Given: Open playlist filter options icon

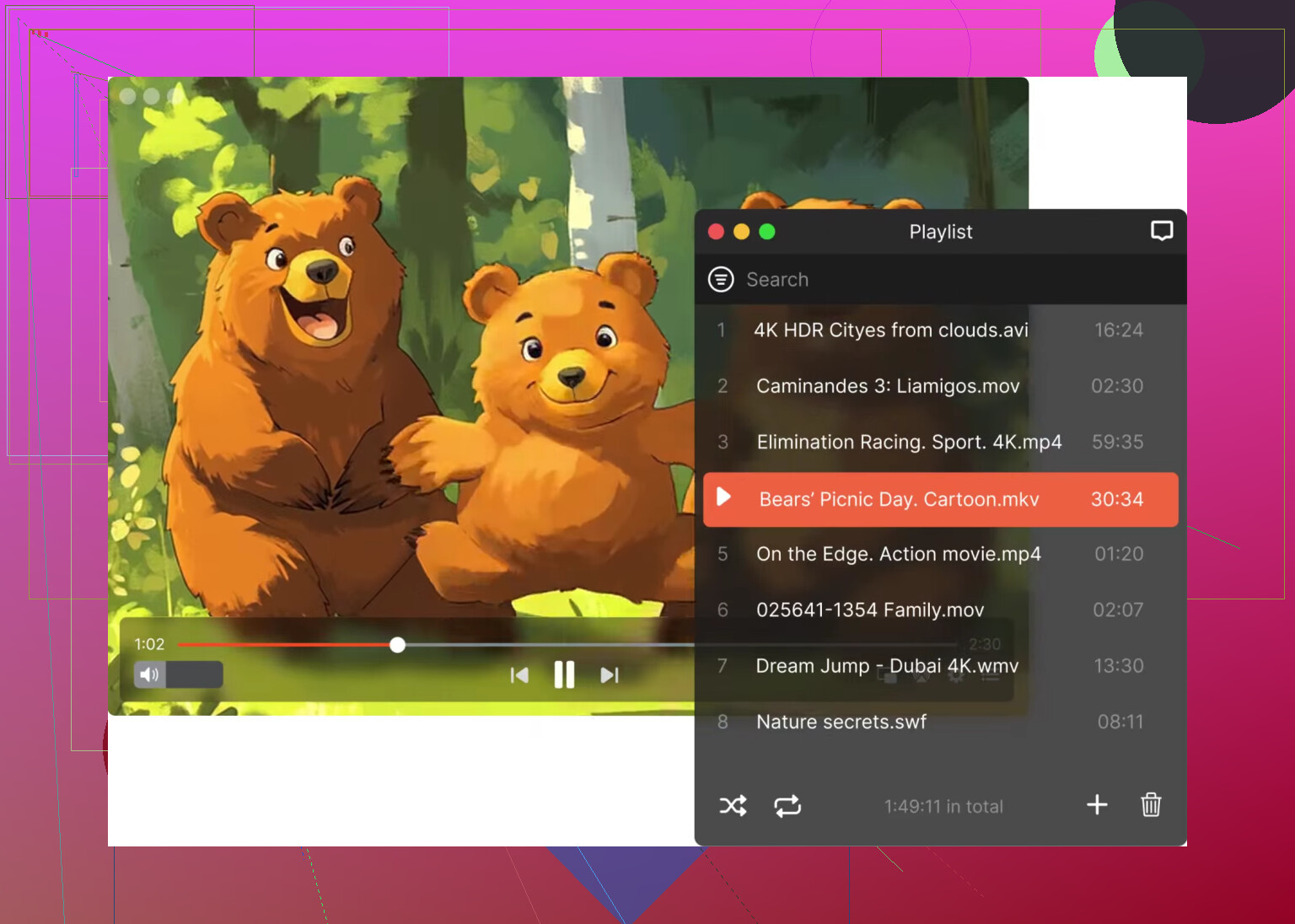Looking at the screenshot, I should point(721,279).
